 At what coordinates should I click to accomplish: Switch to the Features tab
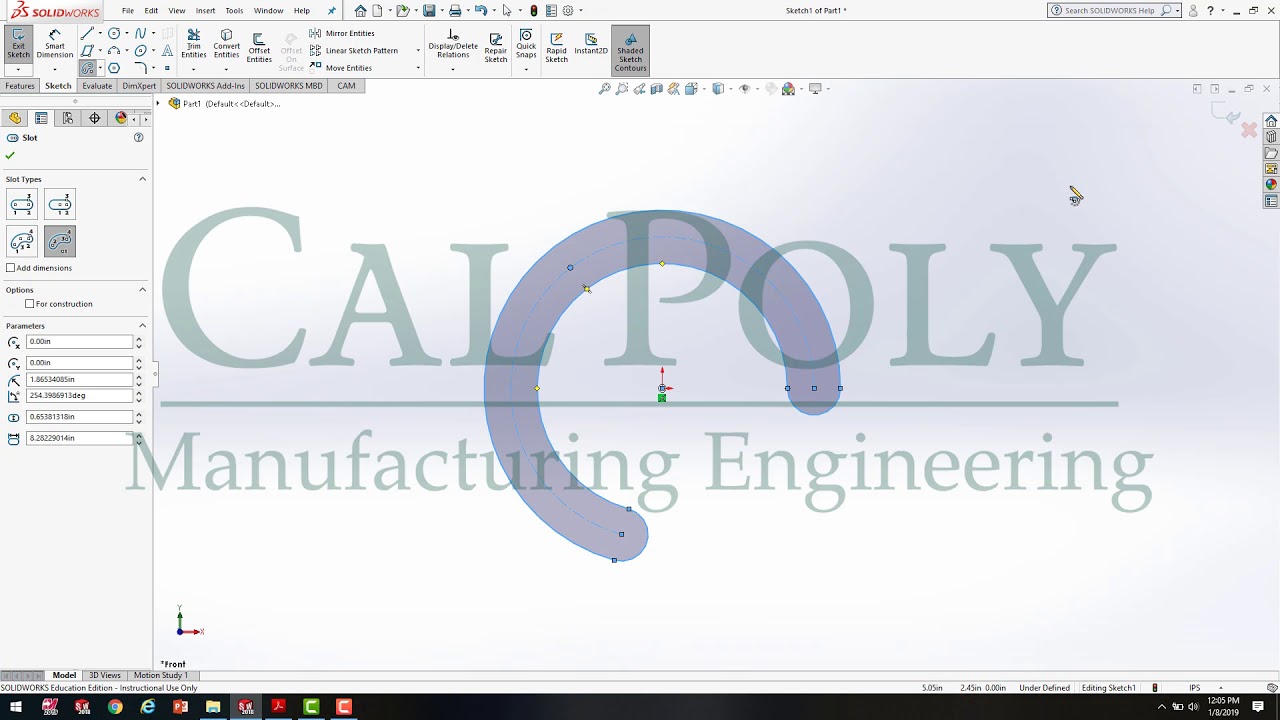20,86
